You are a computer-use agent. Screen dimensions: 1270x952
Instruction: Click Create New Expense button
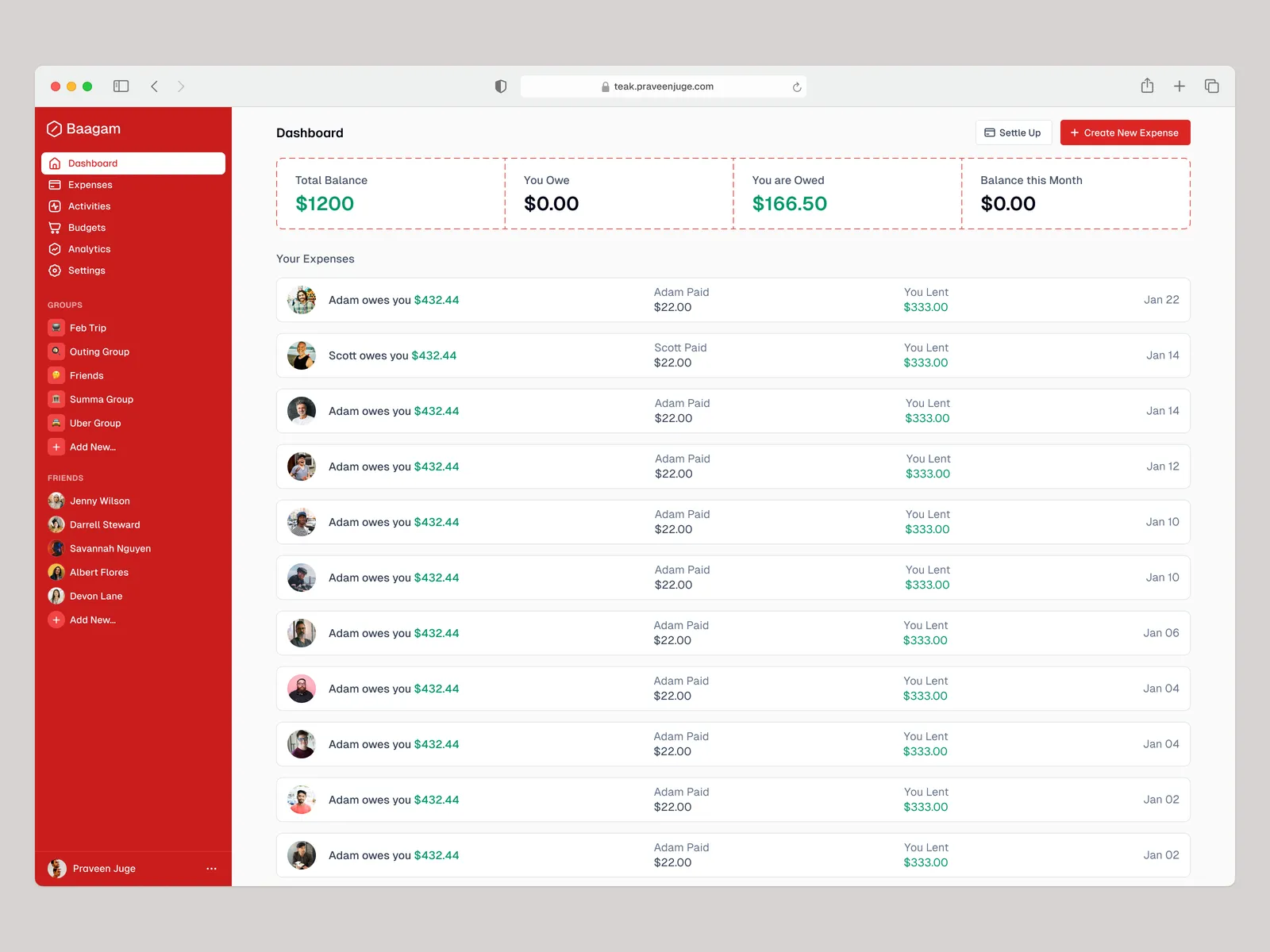1125,132
